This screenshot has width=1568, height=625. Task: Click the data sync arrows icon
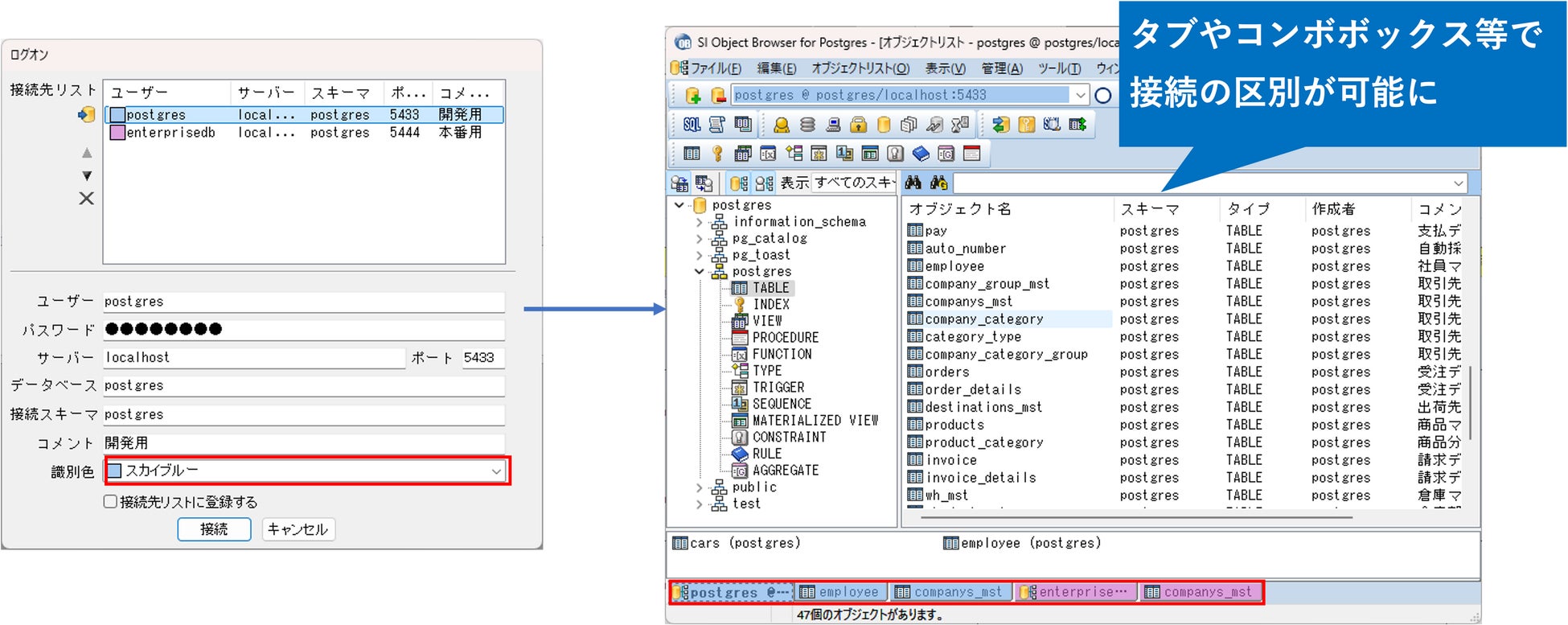point(1001,125)
